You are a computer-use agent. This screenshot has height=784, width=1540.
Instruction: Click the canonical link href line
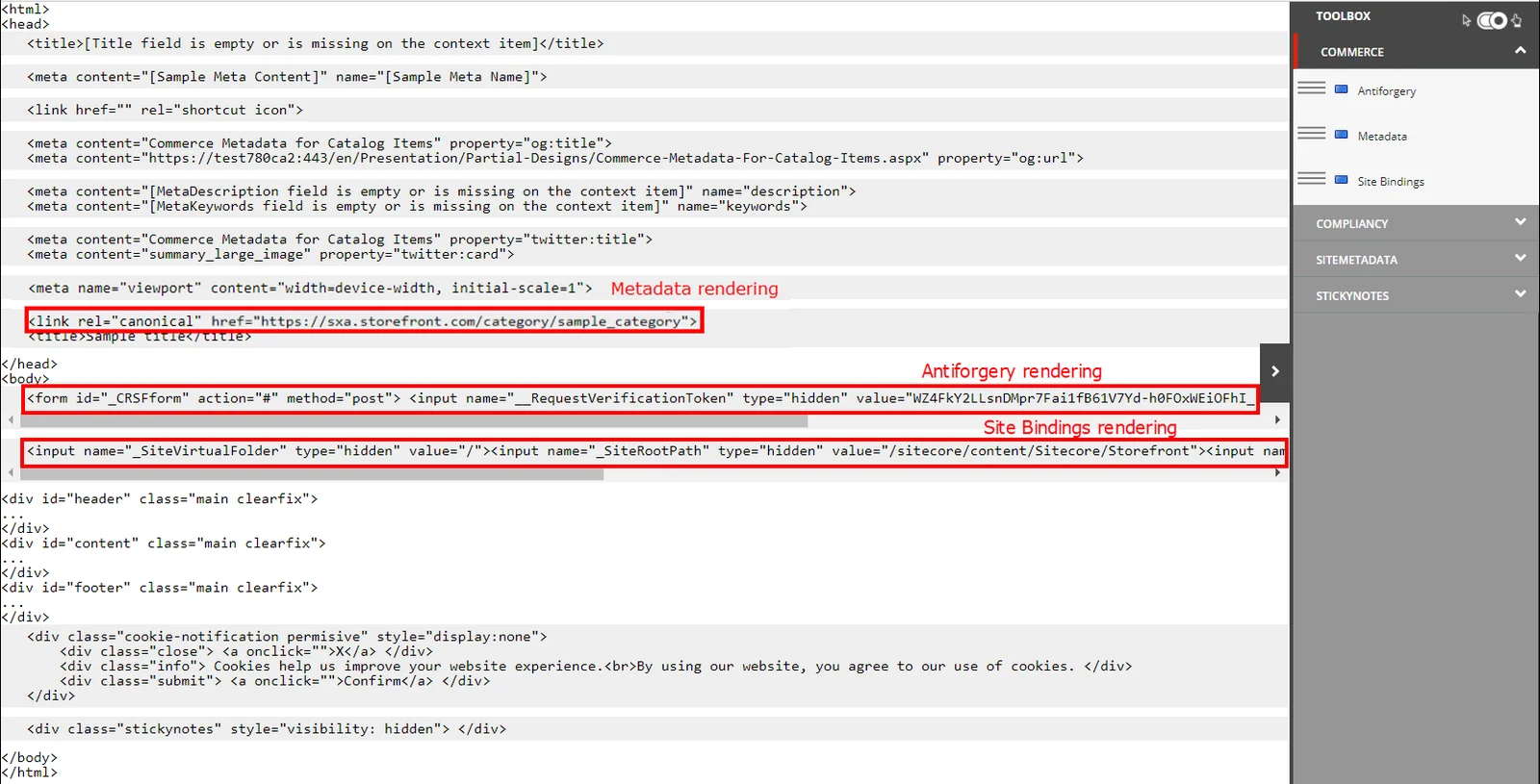pyautogui.click(x=363, y=321)
